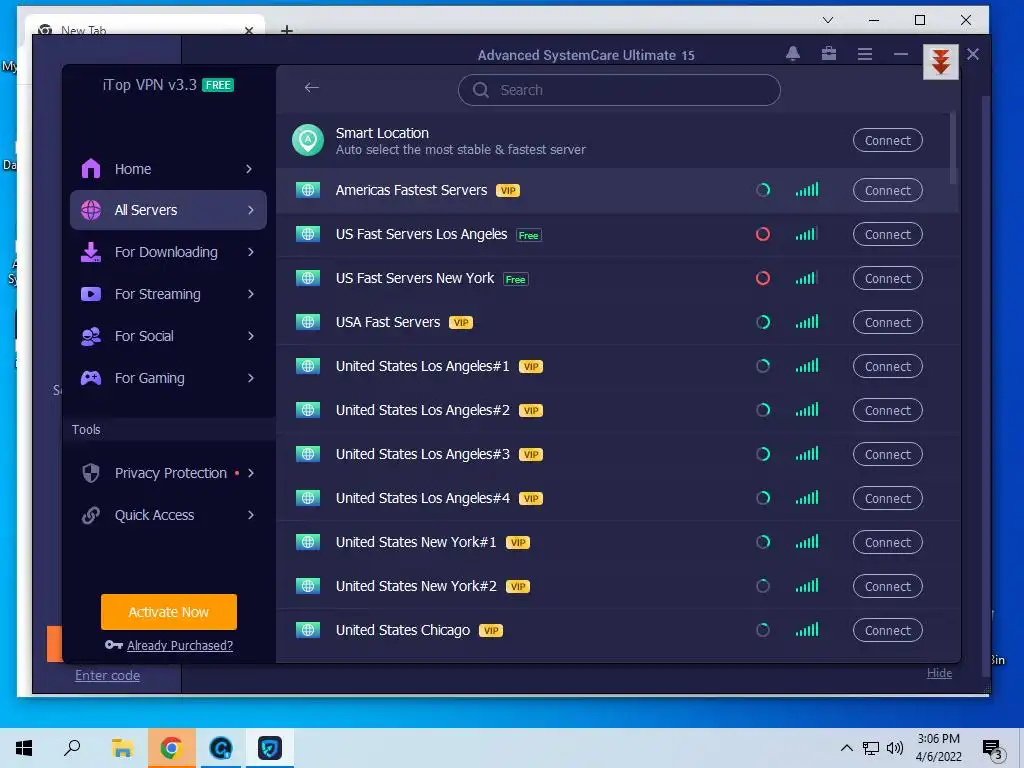This screenshot has width=1024, height=768.
Task: Connect to United States New York#2
Action: [888, 586]
